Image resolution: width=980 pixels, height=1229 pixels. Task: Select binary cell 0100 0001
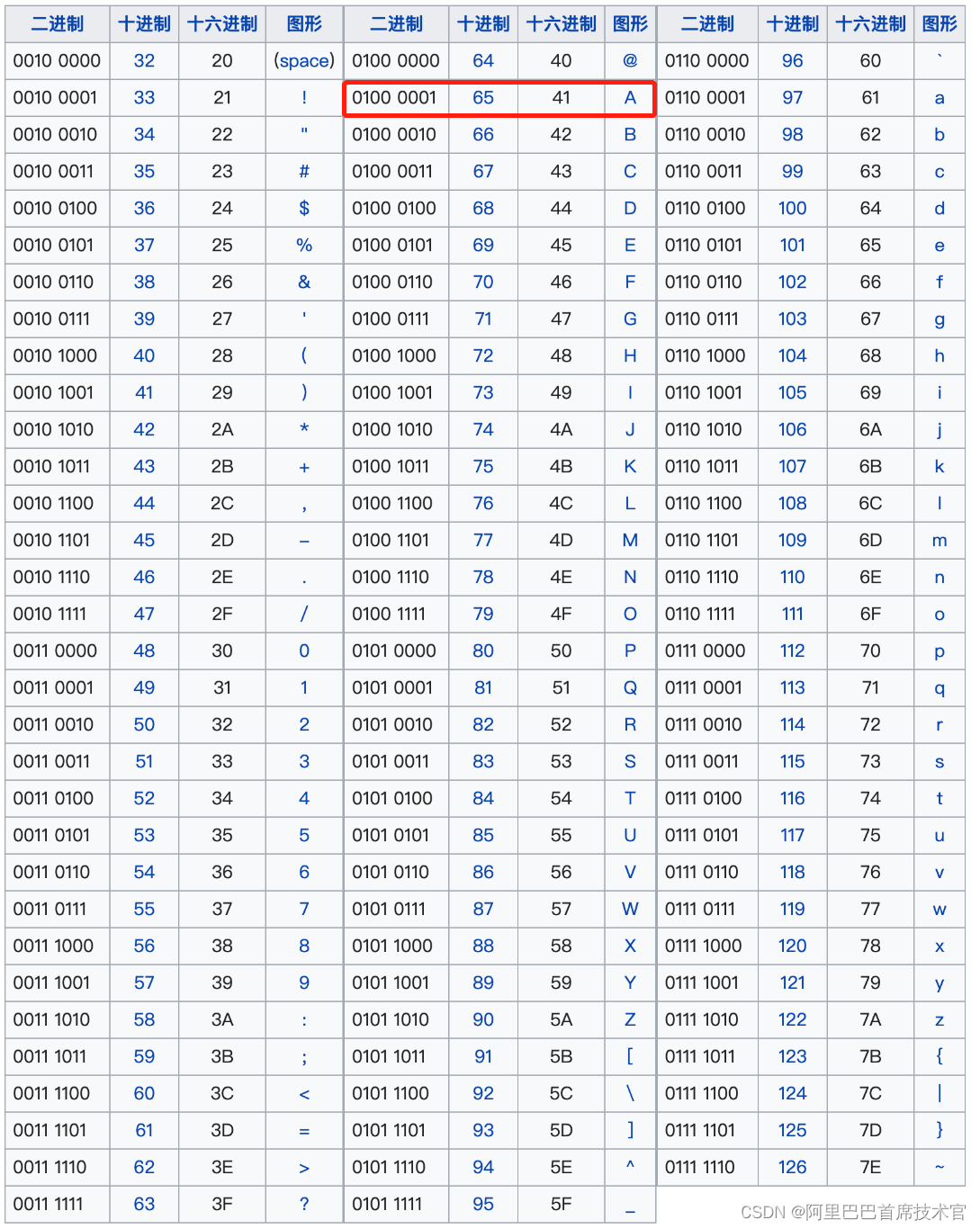click(x=394, y=97)
